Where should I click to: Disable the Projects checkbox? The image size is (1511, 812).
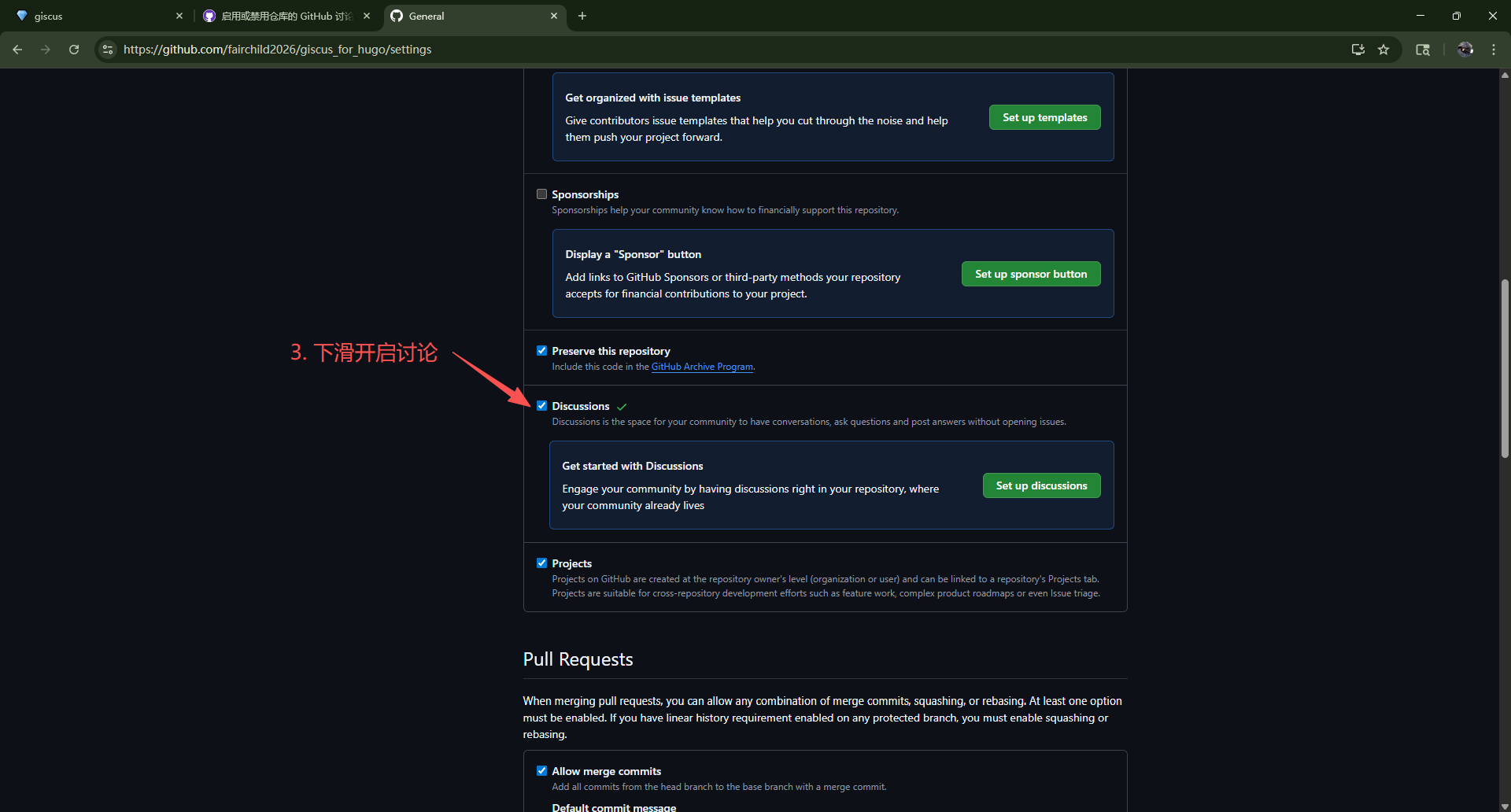(x=541, y=563)
